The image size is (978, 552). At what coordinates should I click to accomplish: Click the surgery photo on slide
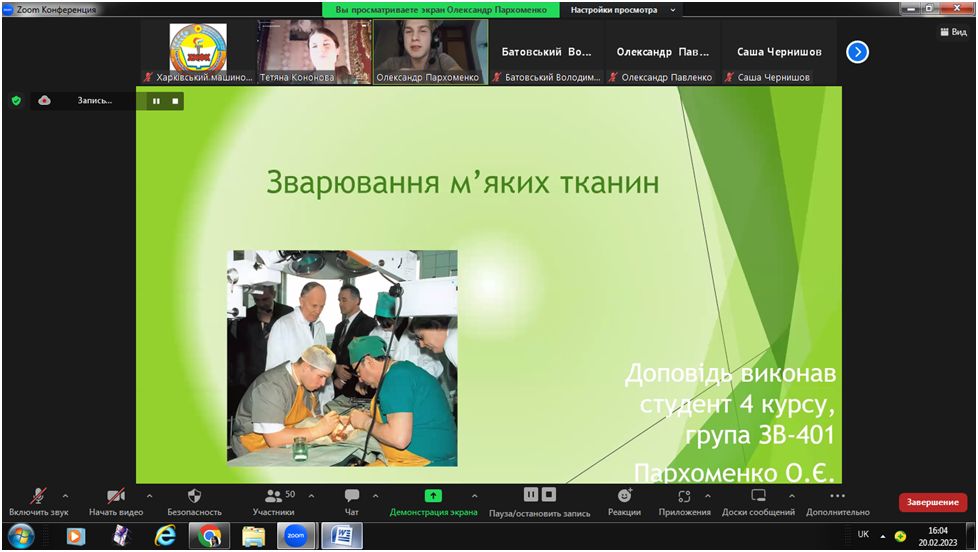point(342,359)
